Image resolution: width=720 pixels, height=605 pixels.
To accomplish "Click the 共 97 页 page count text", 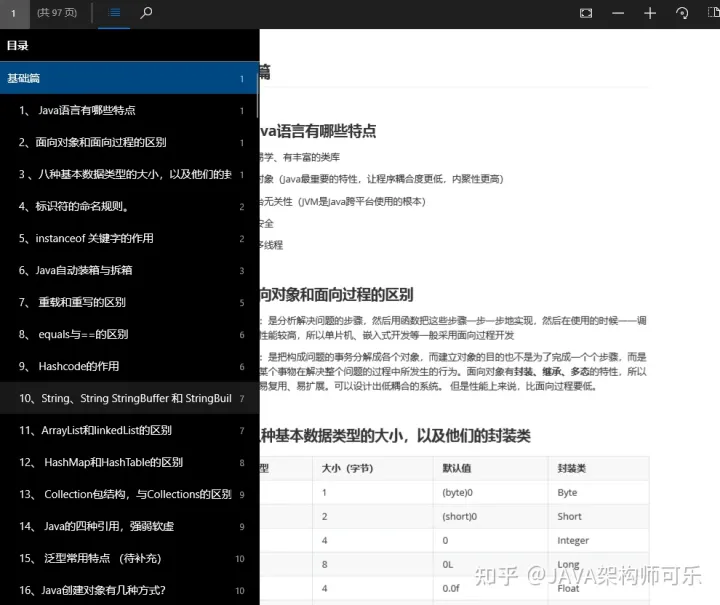I will [x=57, y=13].
